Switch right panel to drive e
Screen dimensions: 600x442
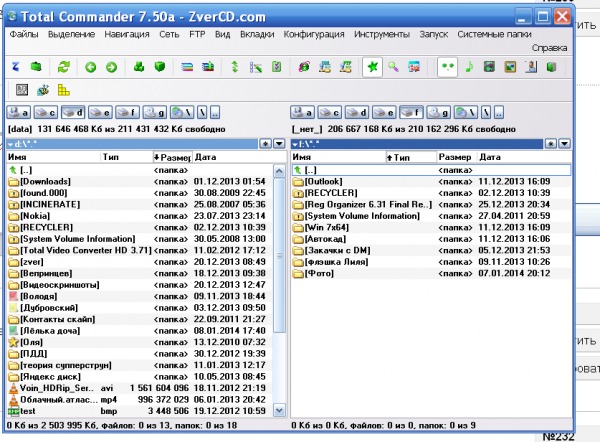coord(384,113)
